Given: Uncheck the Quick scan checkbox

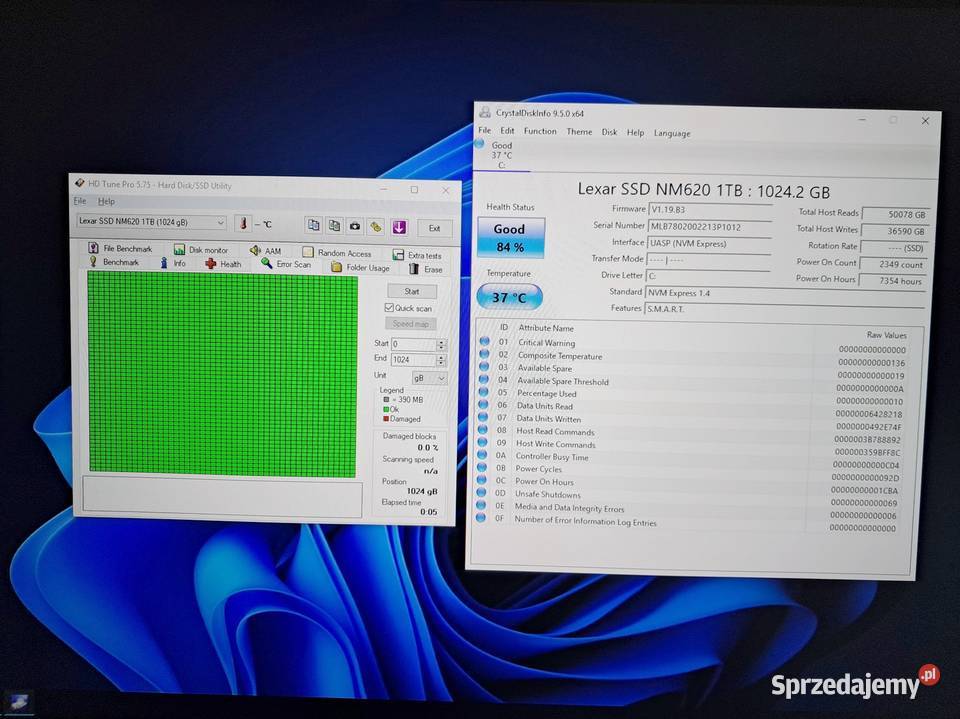Looking at the screenshot, I should [x=389, y=307].
